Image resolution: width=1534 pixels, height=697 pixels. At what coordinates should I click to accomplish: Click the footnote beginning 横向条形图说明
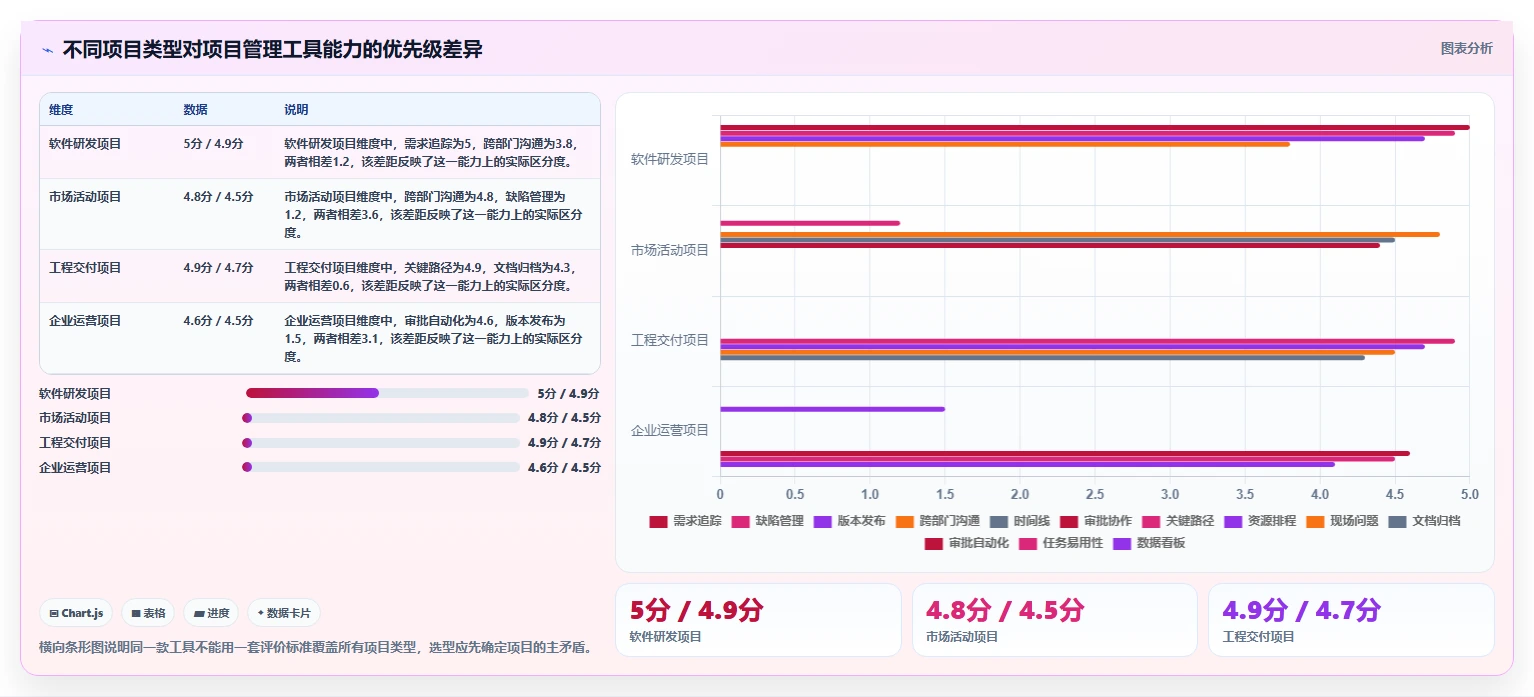click(x=315, y=647)
